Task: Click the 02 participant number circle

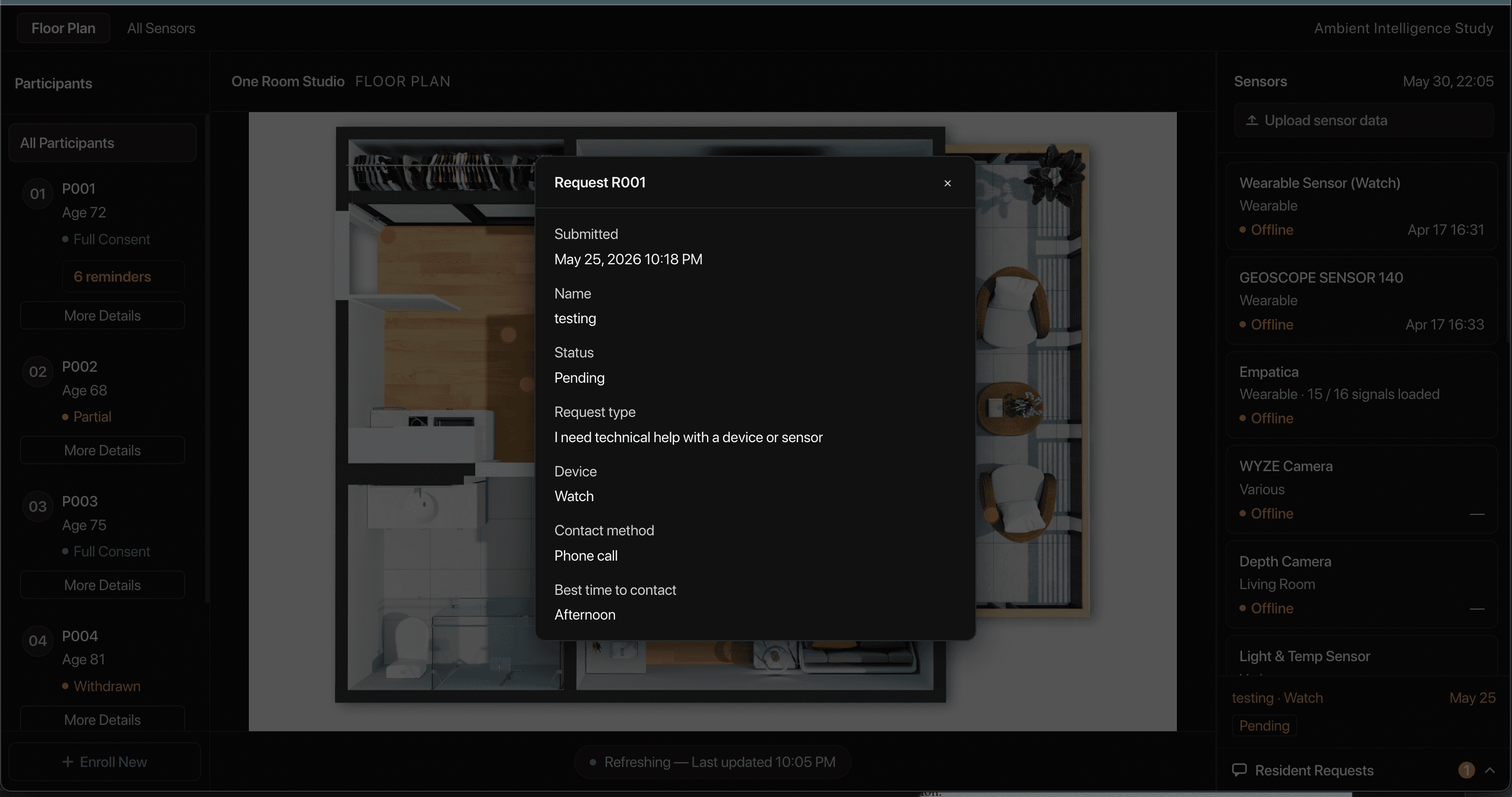Action: (x=37, y=372)
